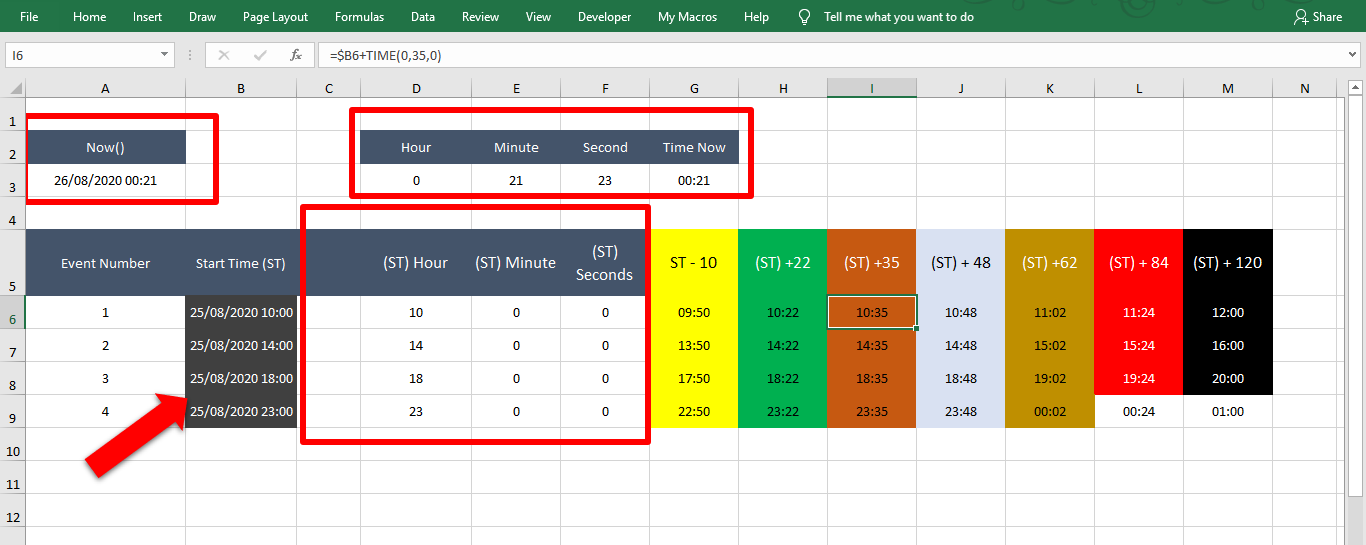Image resolution: width=1366 pixels, height=545 pixels.
Task: Click the Insert Function fx icon
Action: (x=296, y=55)
